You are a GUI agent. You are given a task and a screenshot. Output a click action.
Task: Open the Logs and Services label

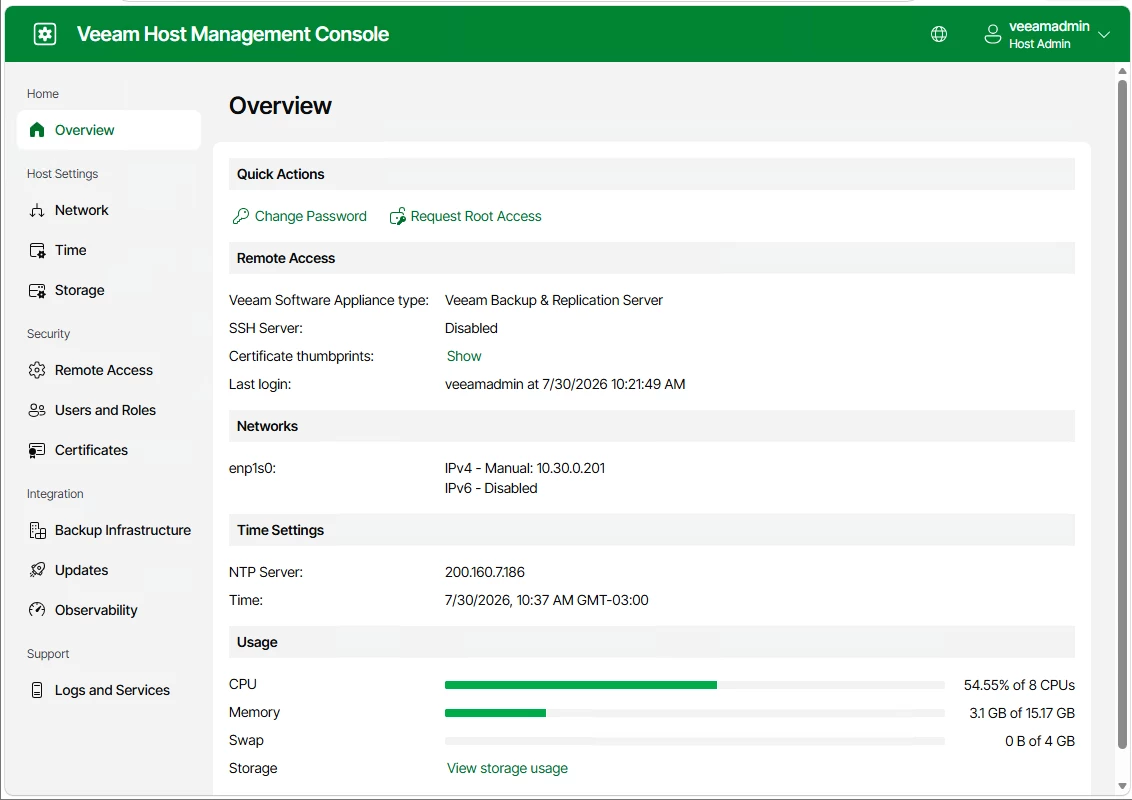(112, 690)
